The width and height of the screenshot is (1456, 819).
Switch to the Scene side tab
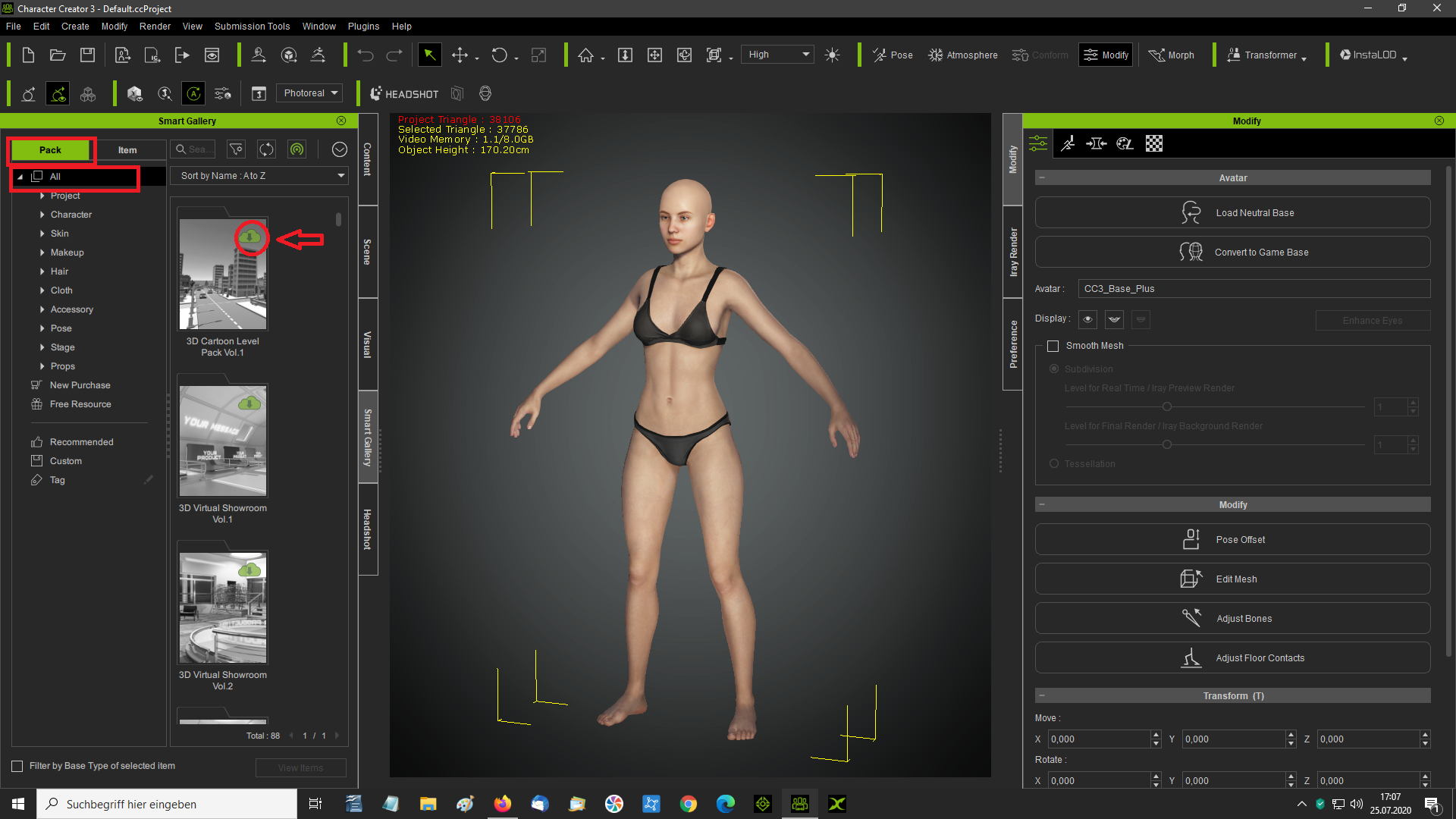367,252
